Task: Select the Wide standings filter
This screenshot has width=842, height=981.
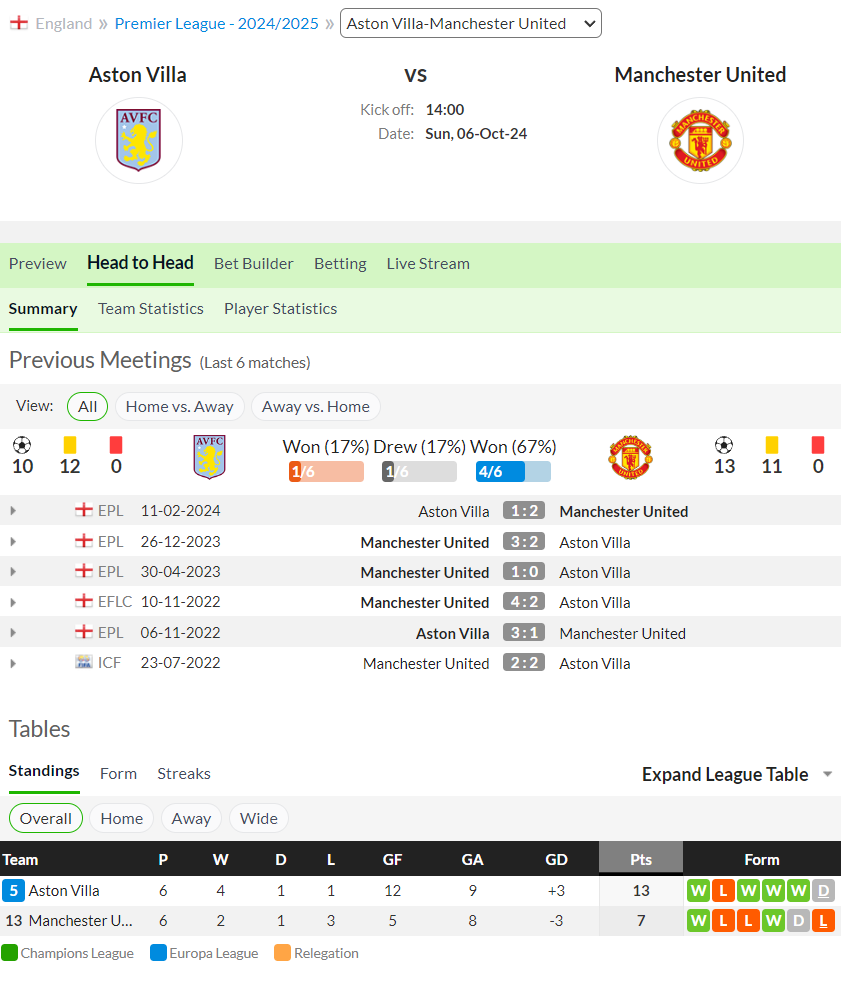Action: 258,818
